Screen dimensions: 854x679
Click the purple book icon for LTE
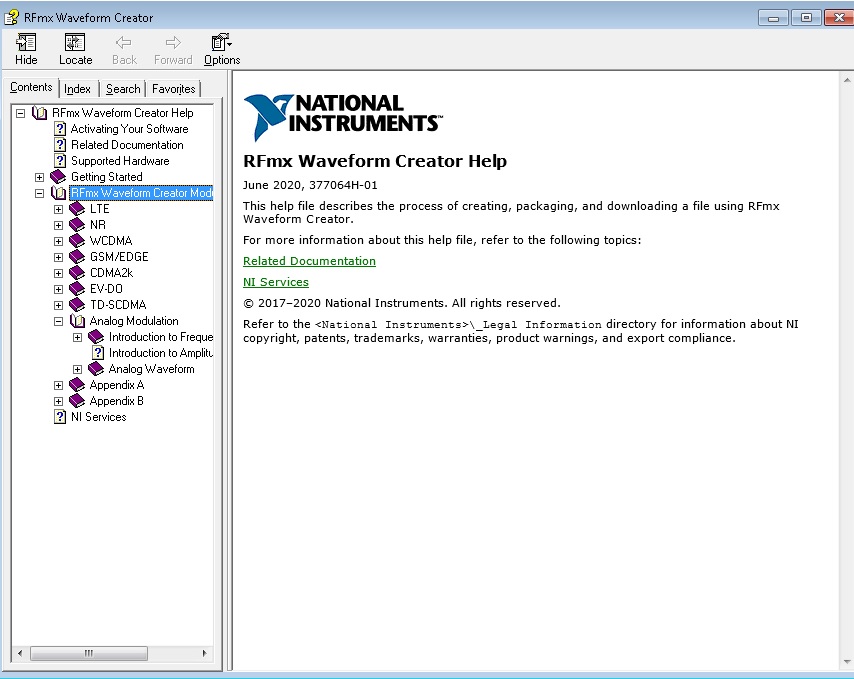coord(77,209)
